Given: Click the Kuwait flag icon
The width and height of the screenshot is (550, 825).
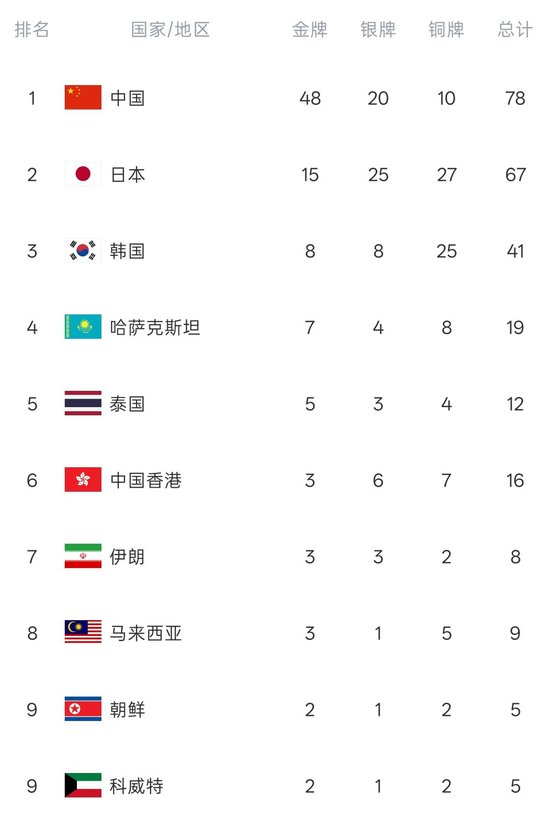Looking at the screenshot, I should [83, 785].
